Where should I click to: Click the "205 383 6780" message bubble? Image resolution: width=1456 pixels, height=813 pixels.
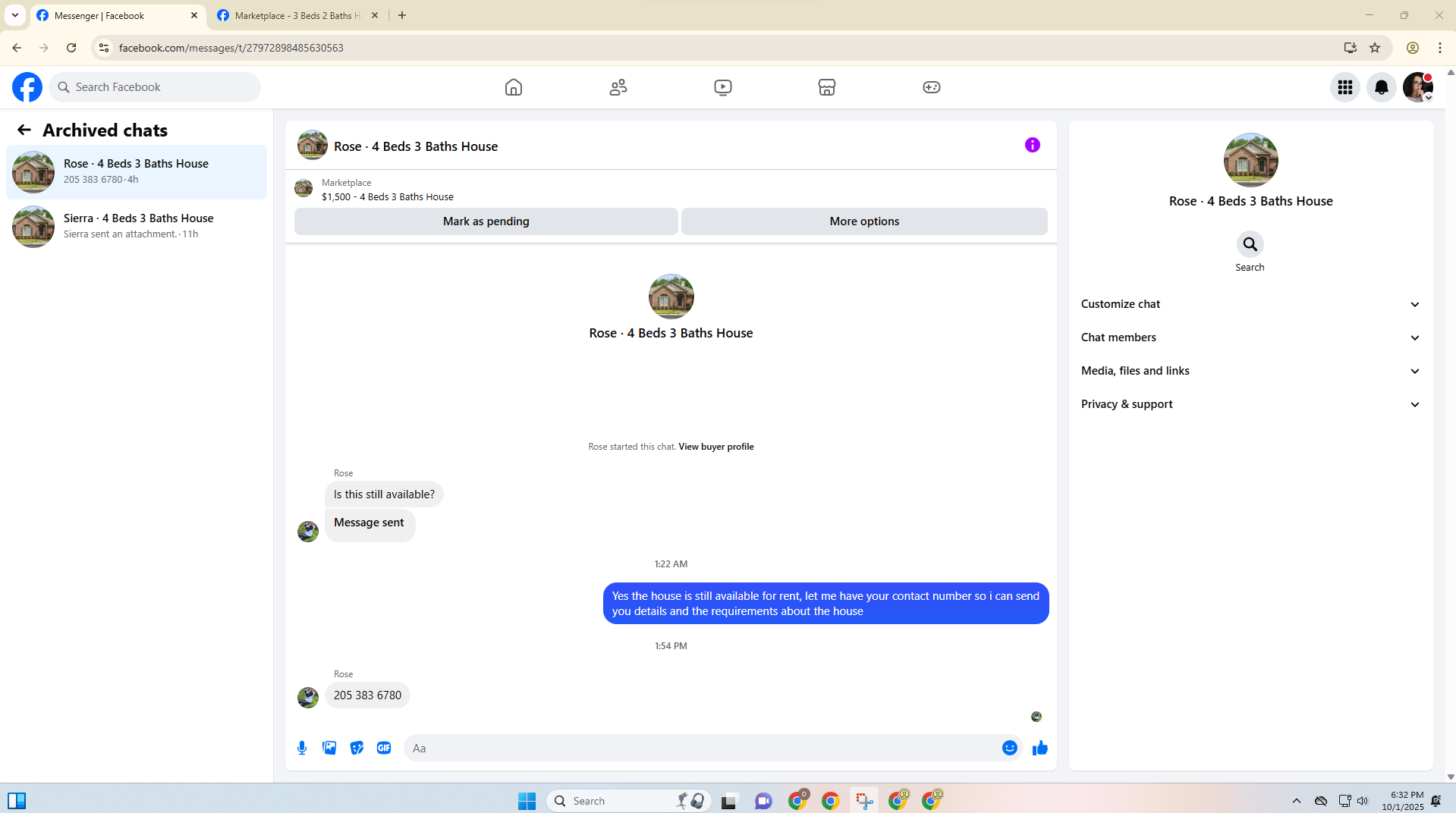[x=367, y=695]
